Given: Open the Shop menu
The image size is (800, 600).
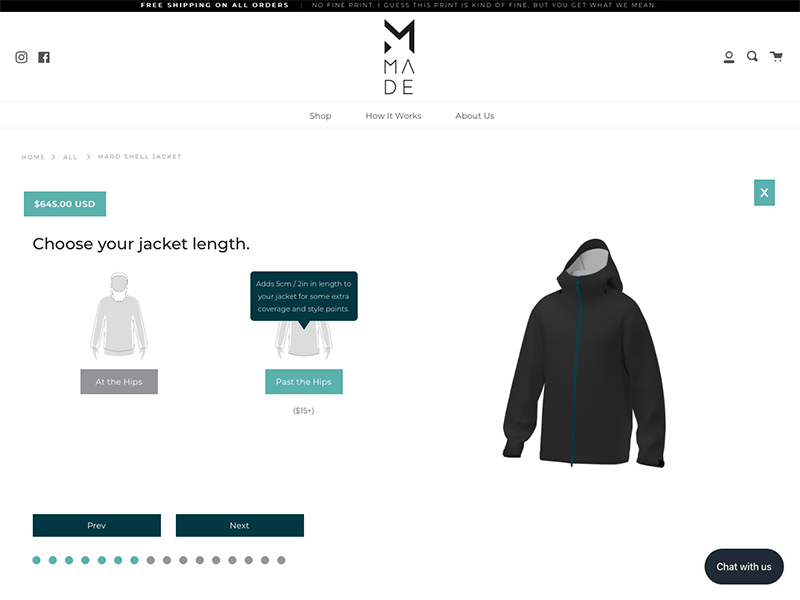Looking at the screenshot, I should point(320,116).
